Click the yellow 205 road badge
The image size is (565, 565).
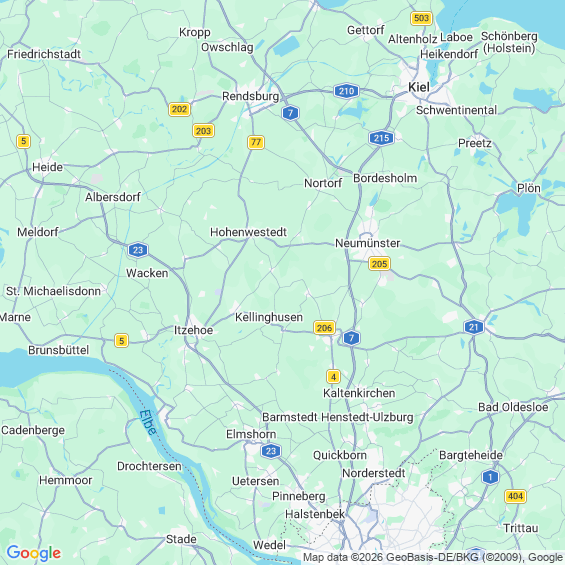tap(379, 264)
